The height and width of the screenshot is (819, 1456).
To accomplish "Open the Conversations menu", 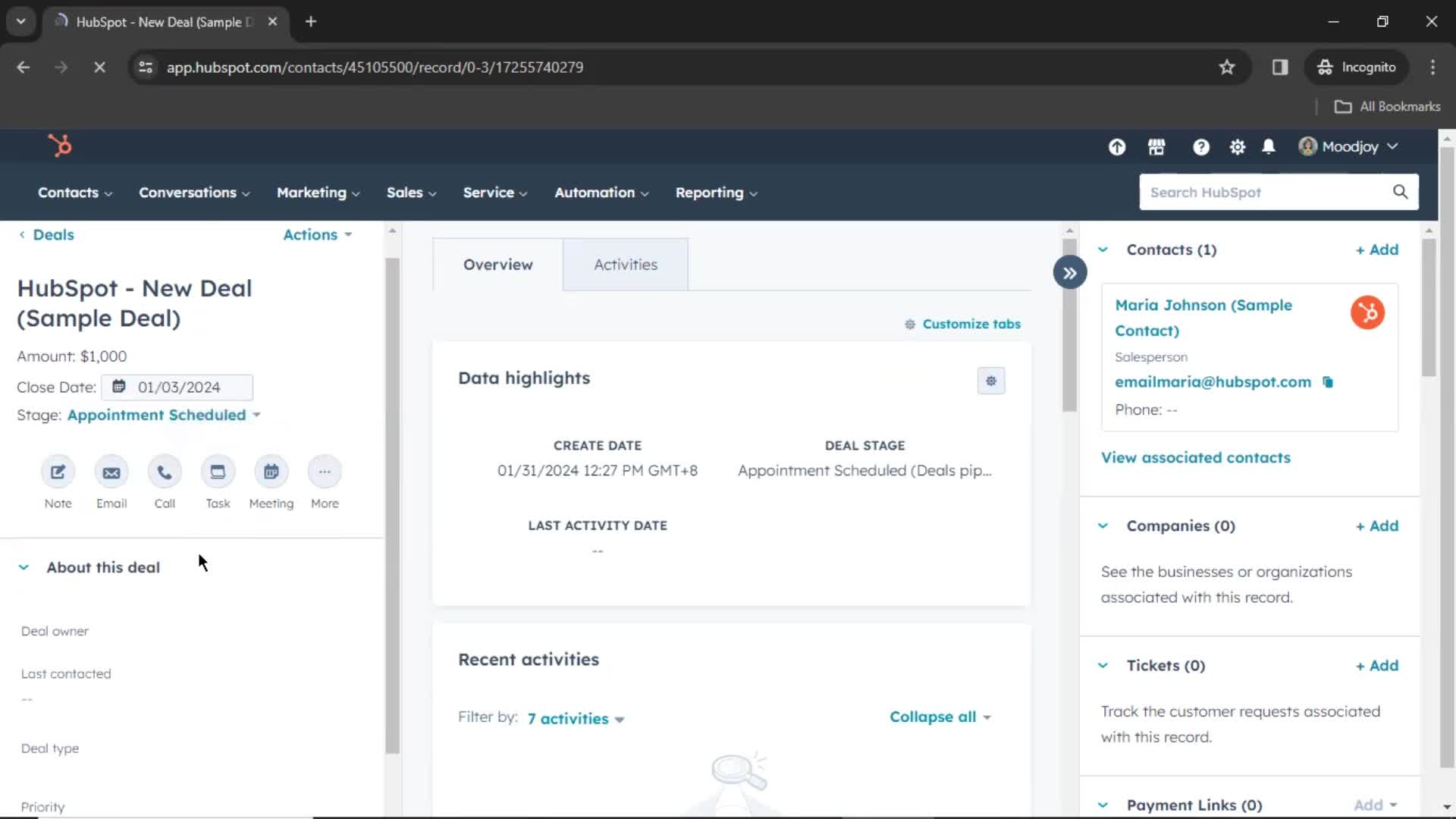I will coord(194,193).
